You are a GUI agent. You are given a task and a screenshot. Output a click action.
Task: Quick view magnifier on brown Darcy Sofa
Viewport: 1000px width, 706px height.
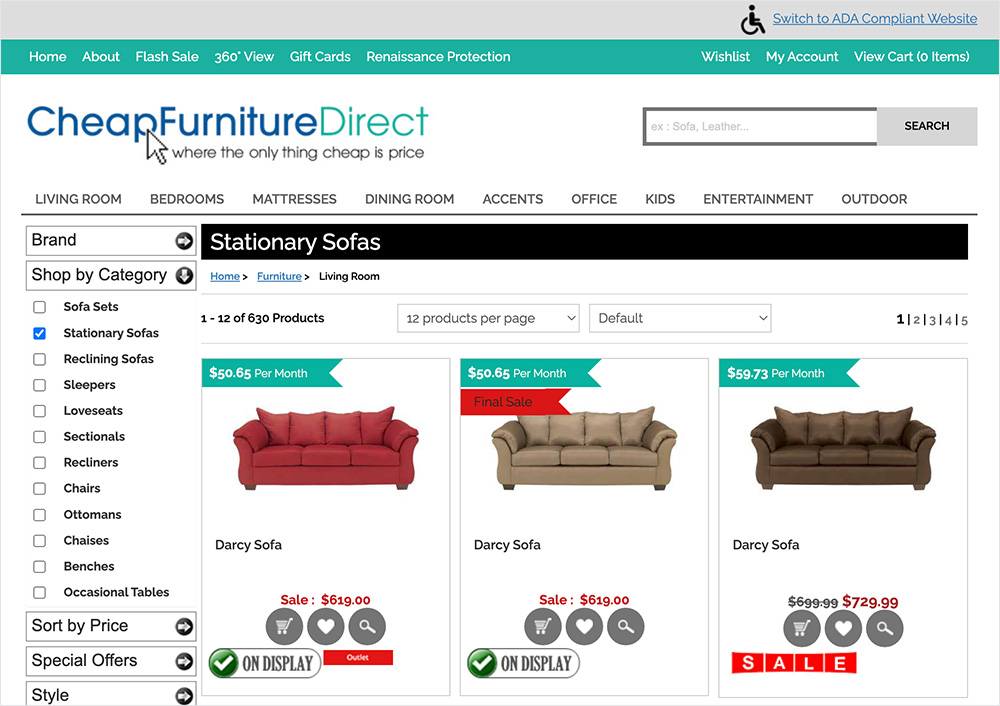tap(885, 628)
